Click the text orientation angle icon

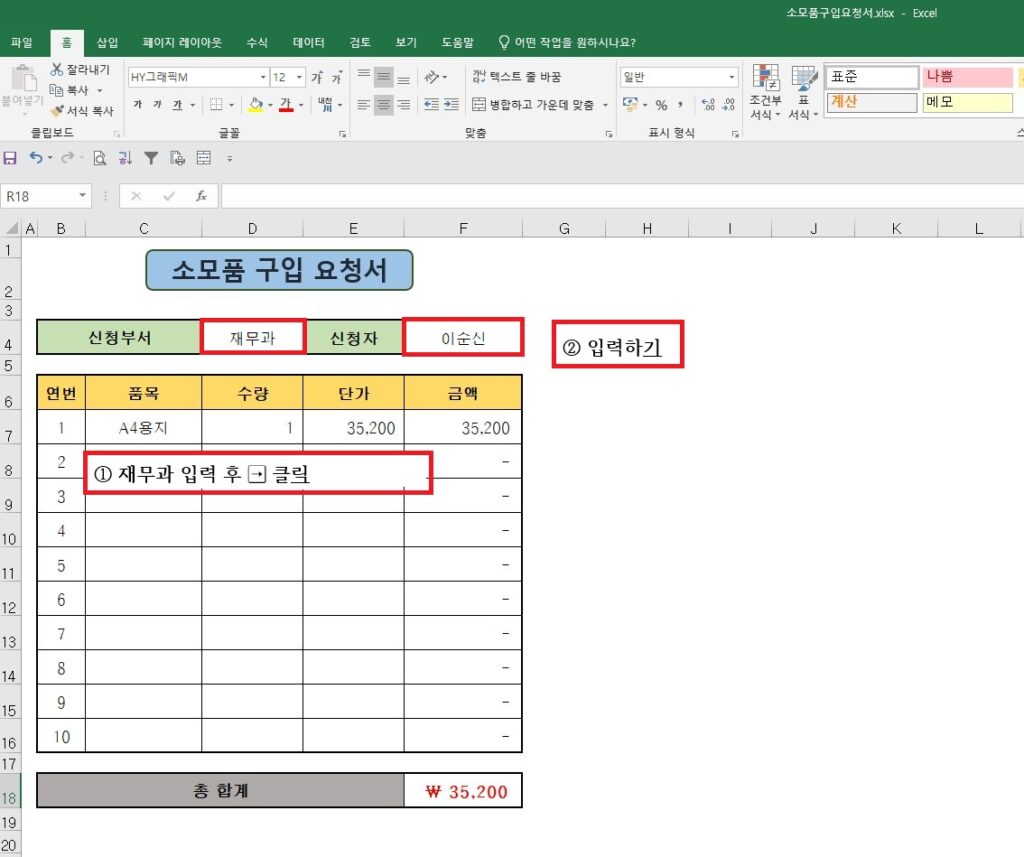point(431,77)
